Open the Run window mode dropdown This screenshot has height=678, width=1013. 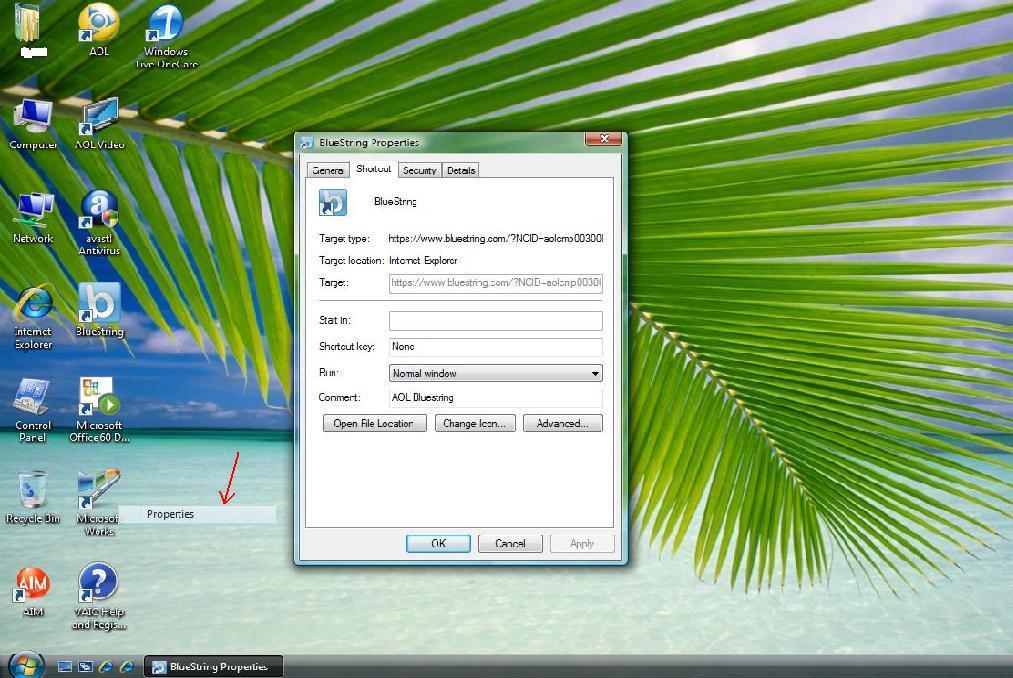point(496,373)
